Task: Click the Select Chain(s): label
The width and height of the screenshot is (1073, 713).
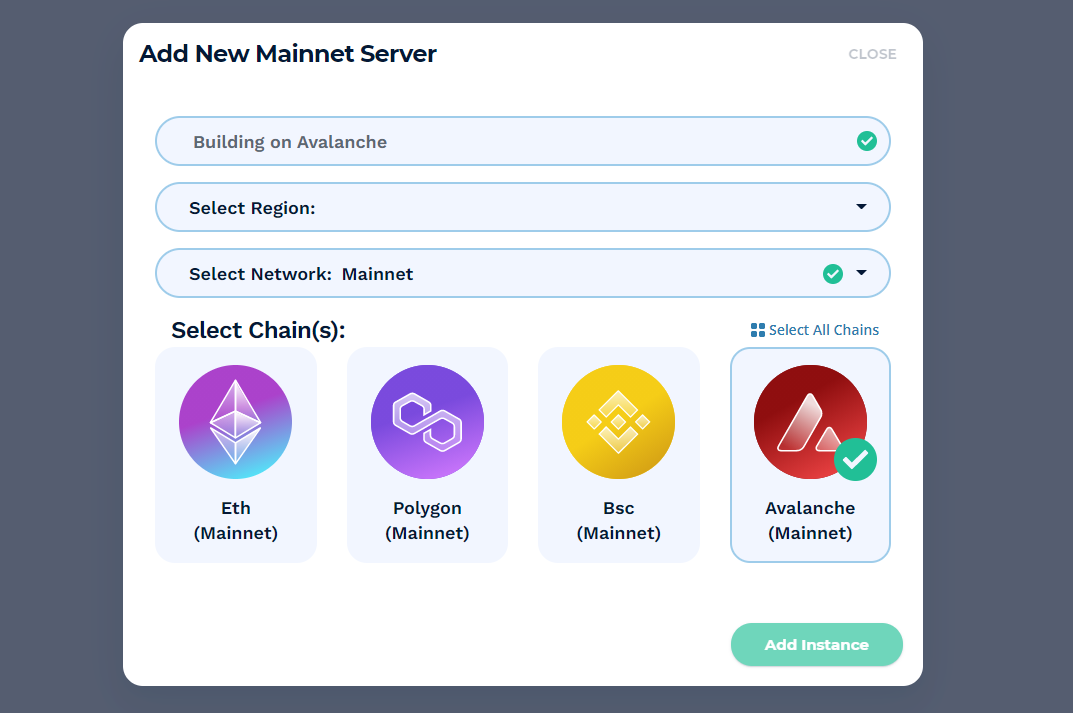Action: [x=258, y=330]
